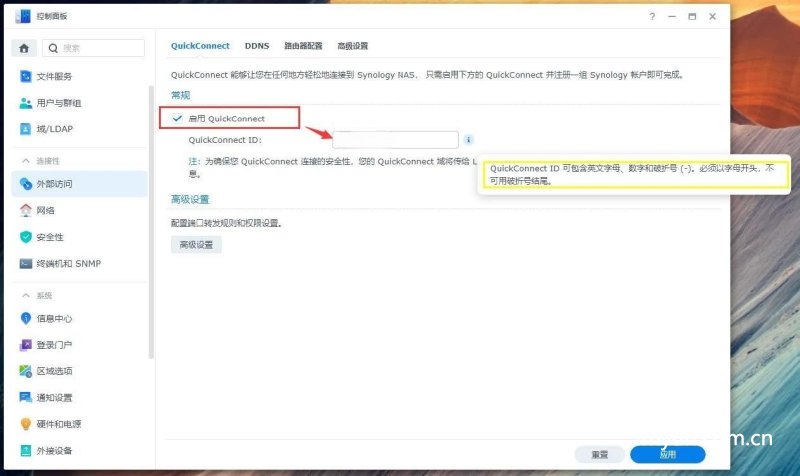Click into QuickConnect ID input field
Image resolution: width=800 pixels, height=476 pixels.
tap(395, 139)
